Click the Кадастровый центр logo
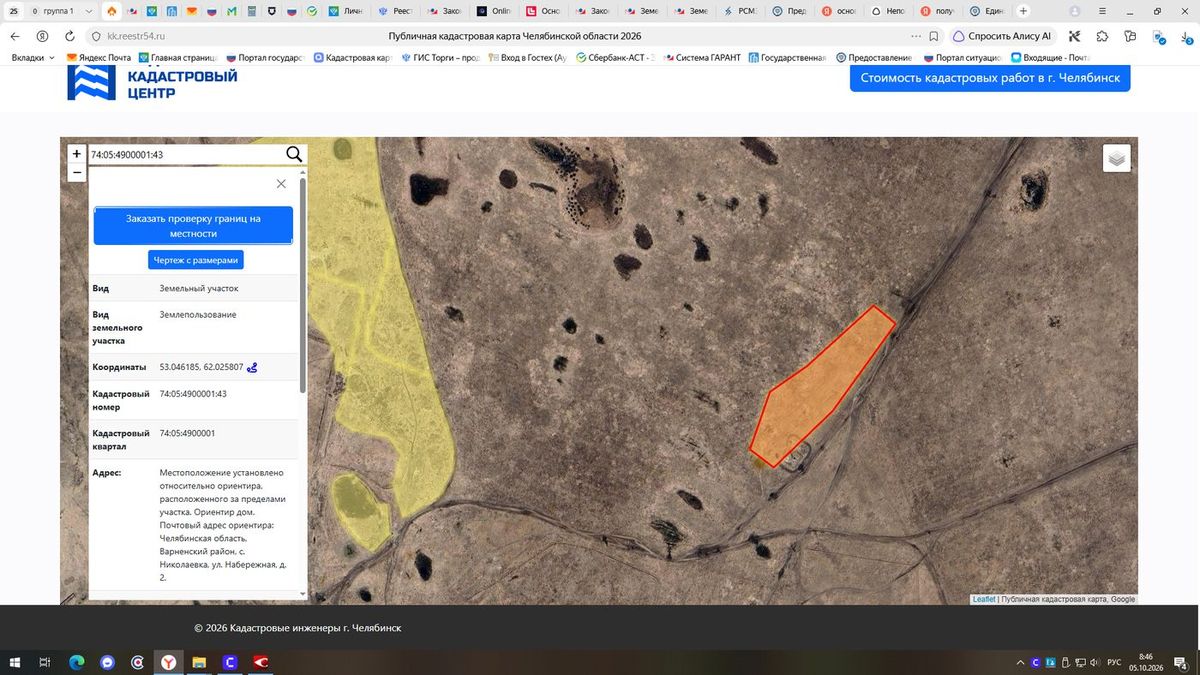Screen dimensions: 1200x675 152,84
